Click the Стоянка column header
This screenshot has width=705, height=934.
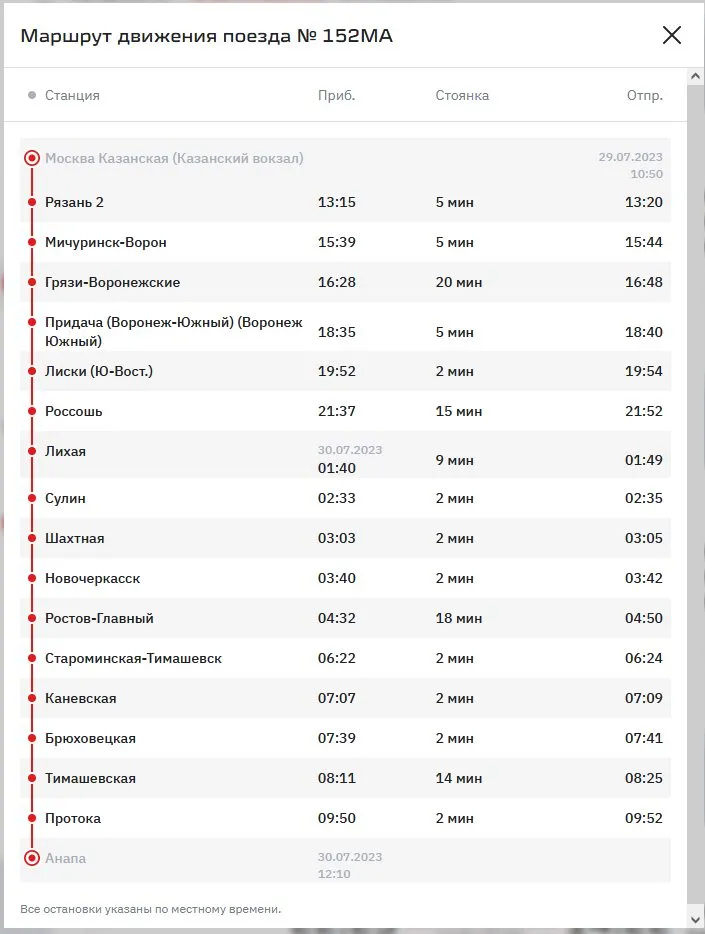tap(462, 95)
